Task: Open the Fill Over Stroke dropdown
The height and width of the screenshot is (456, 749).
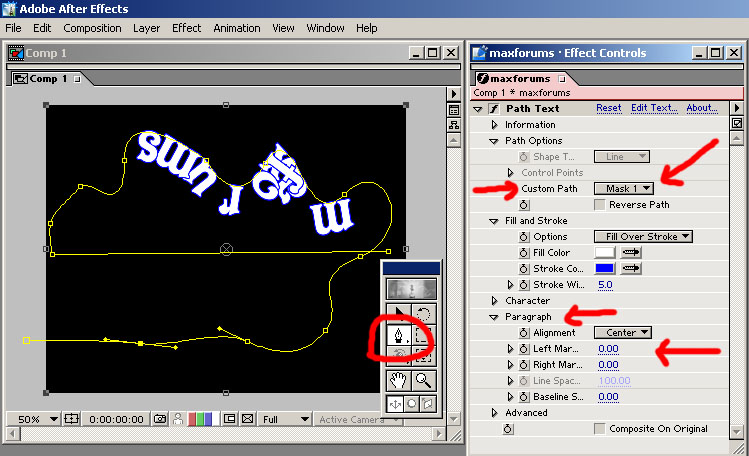Action: pyautogui.click(x=643, y=236)
